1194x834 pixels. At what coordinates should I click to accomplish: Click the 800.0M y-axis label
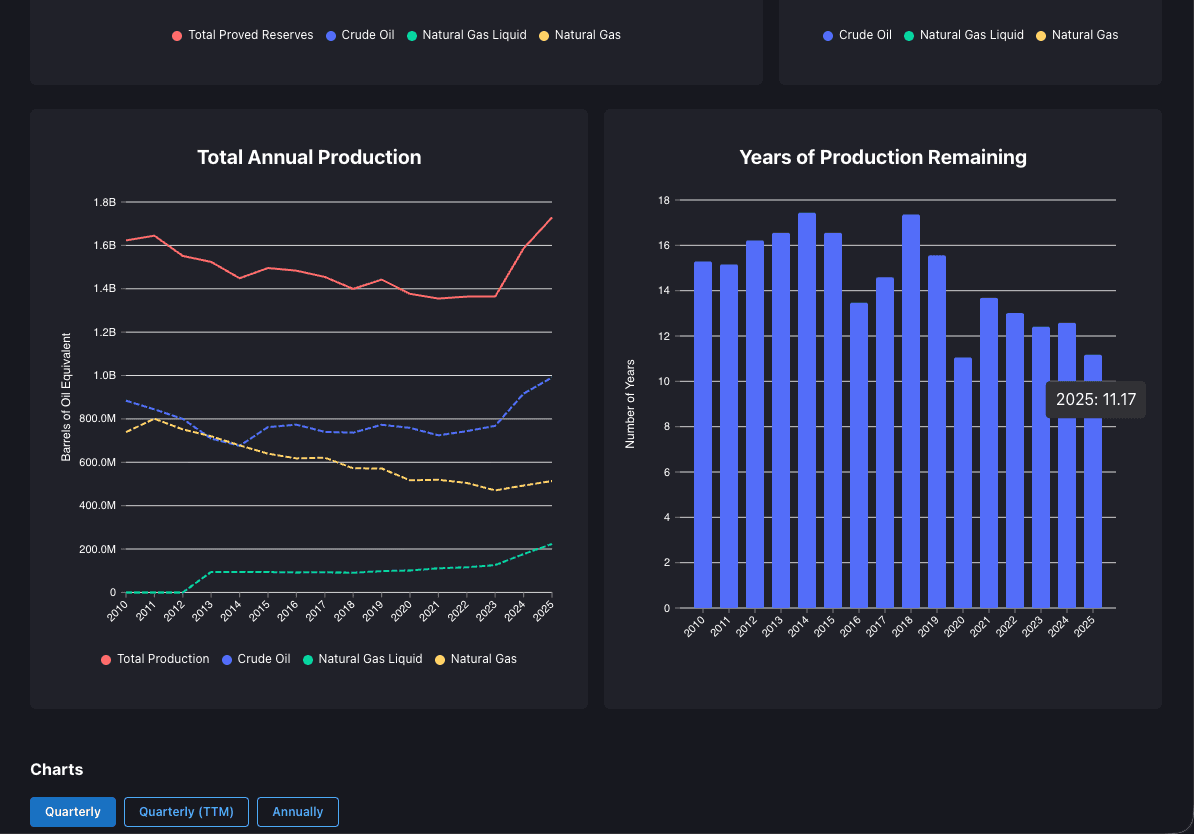pyautogui.click(x=97, y=419)
